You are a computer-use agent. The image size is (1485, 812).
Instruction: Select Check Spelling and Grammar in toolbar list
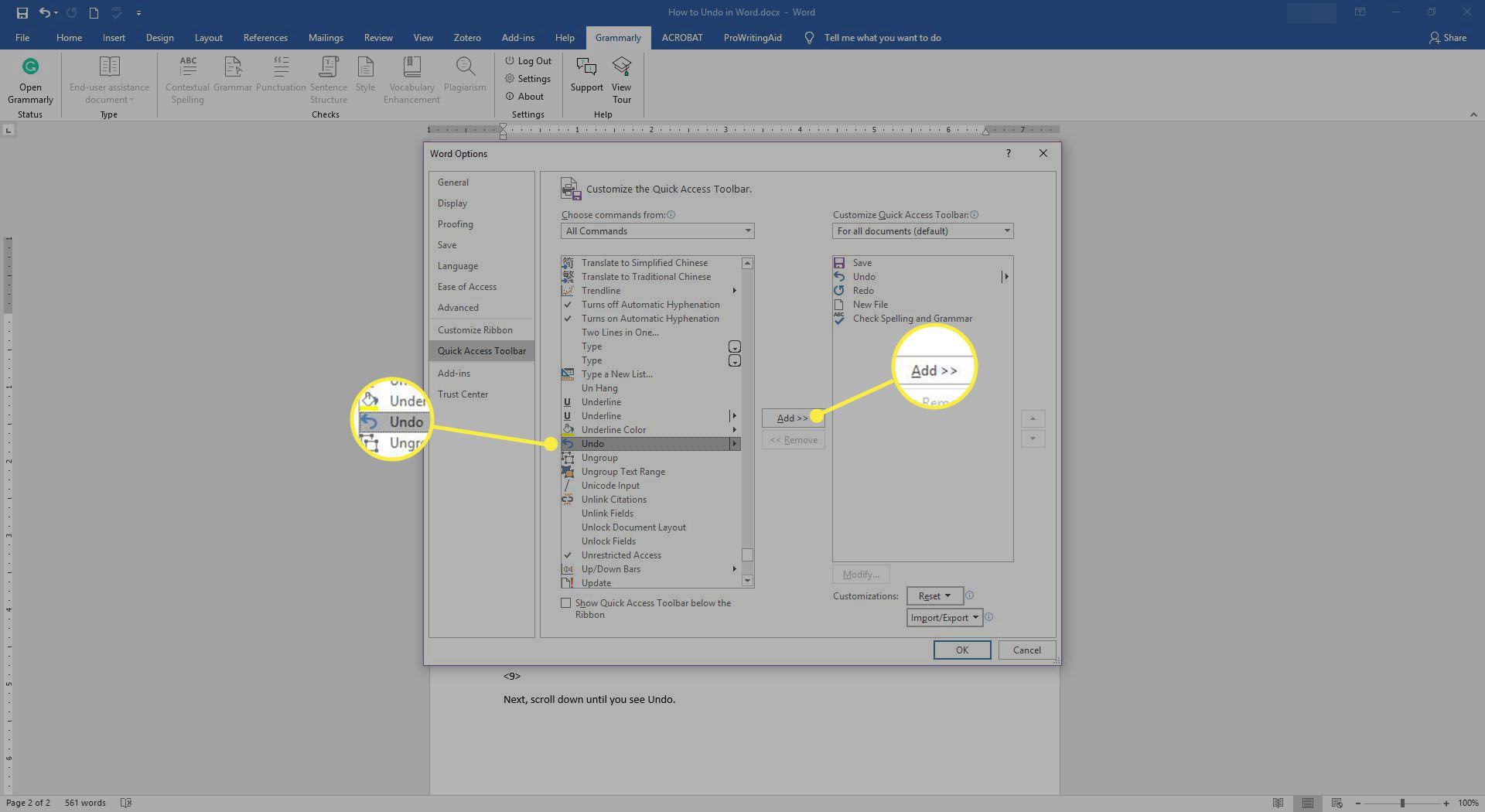(923, 318)
